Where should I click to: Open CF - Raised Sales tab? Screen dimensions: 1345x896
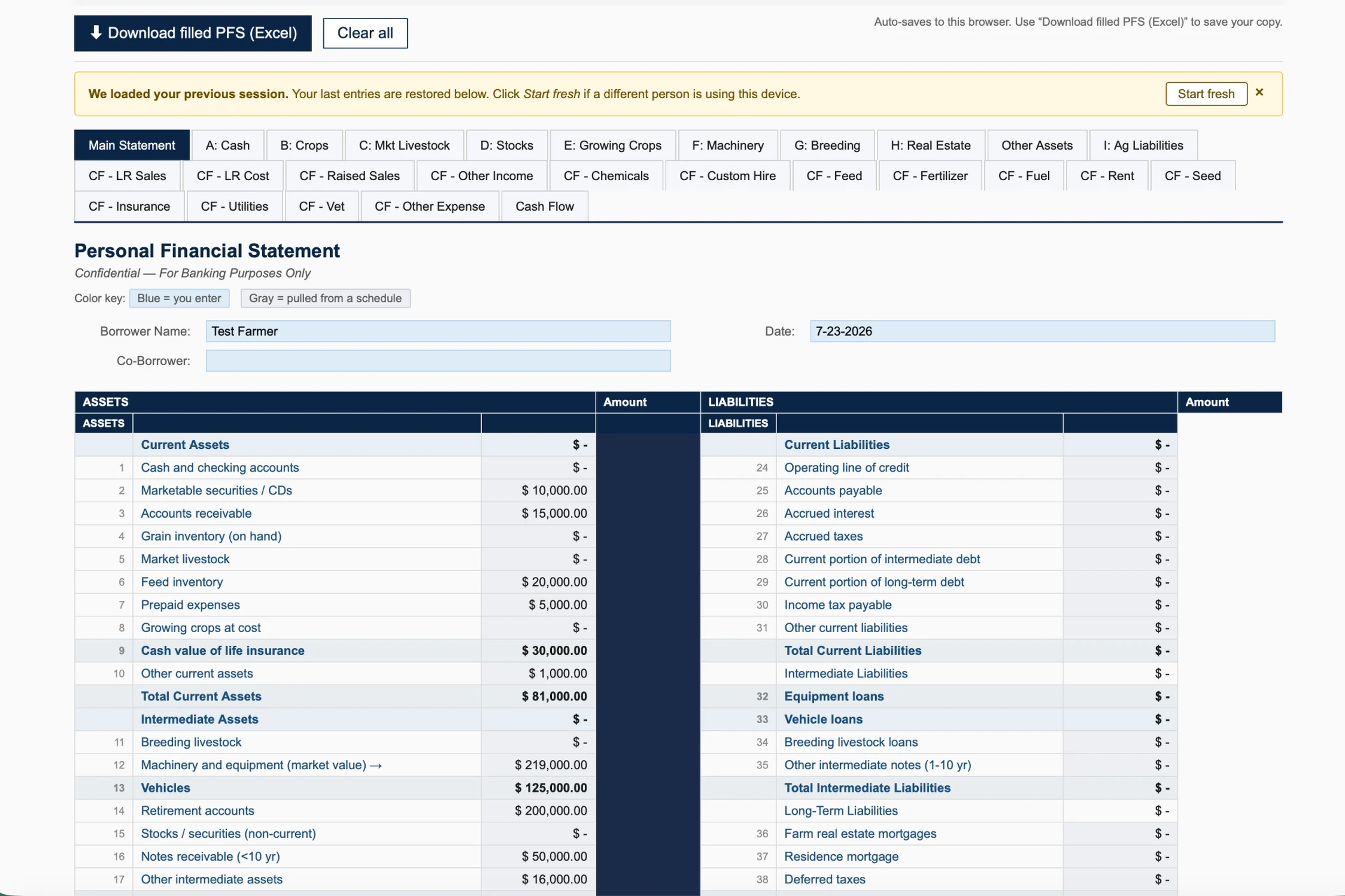349,175
